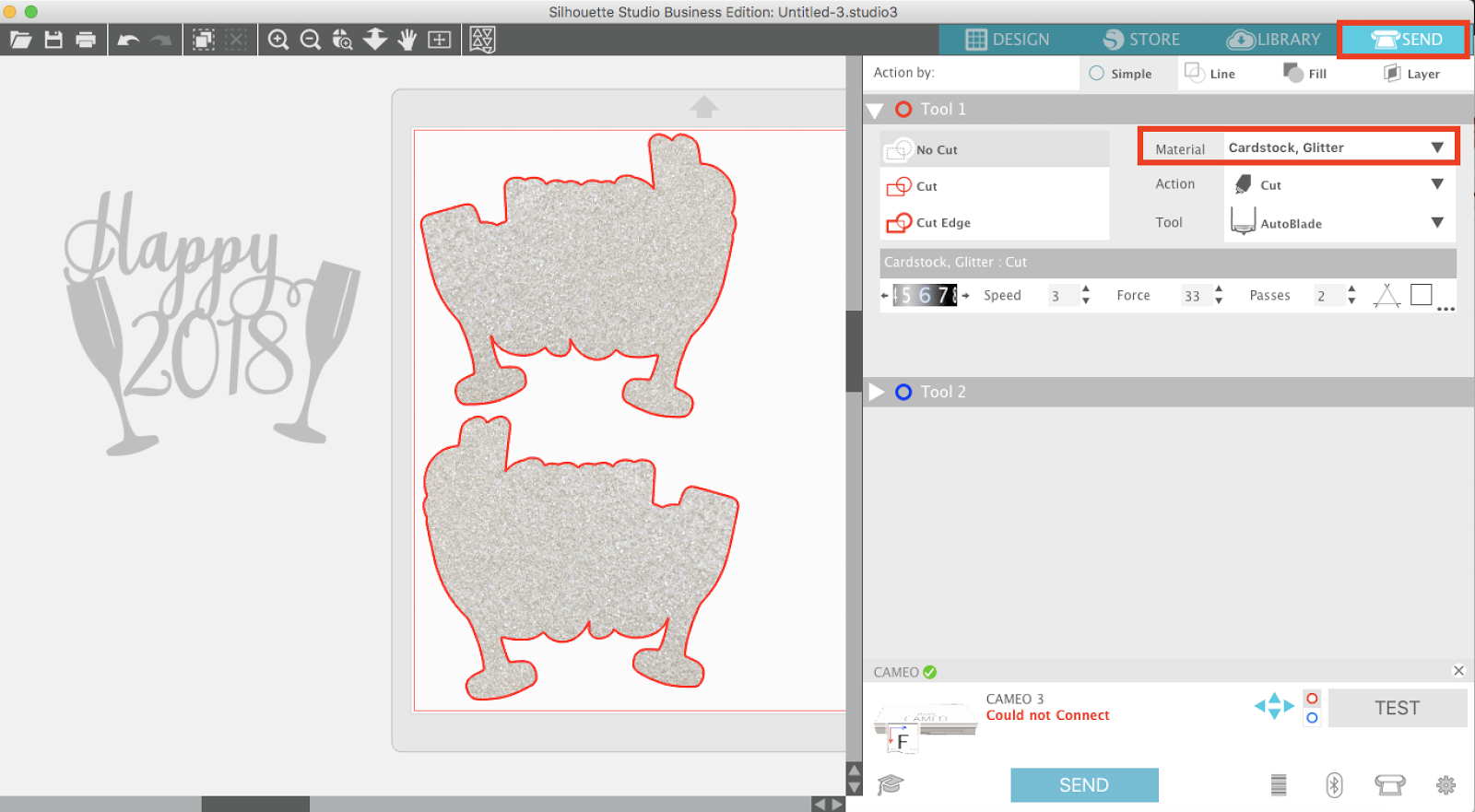The width and height of the screenshot is (1475, 812).
Task: Switch to the SEND tab
Action: [1406, 40]
